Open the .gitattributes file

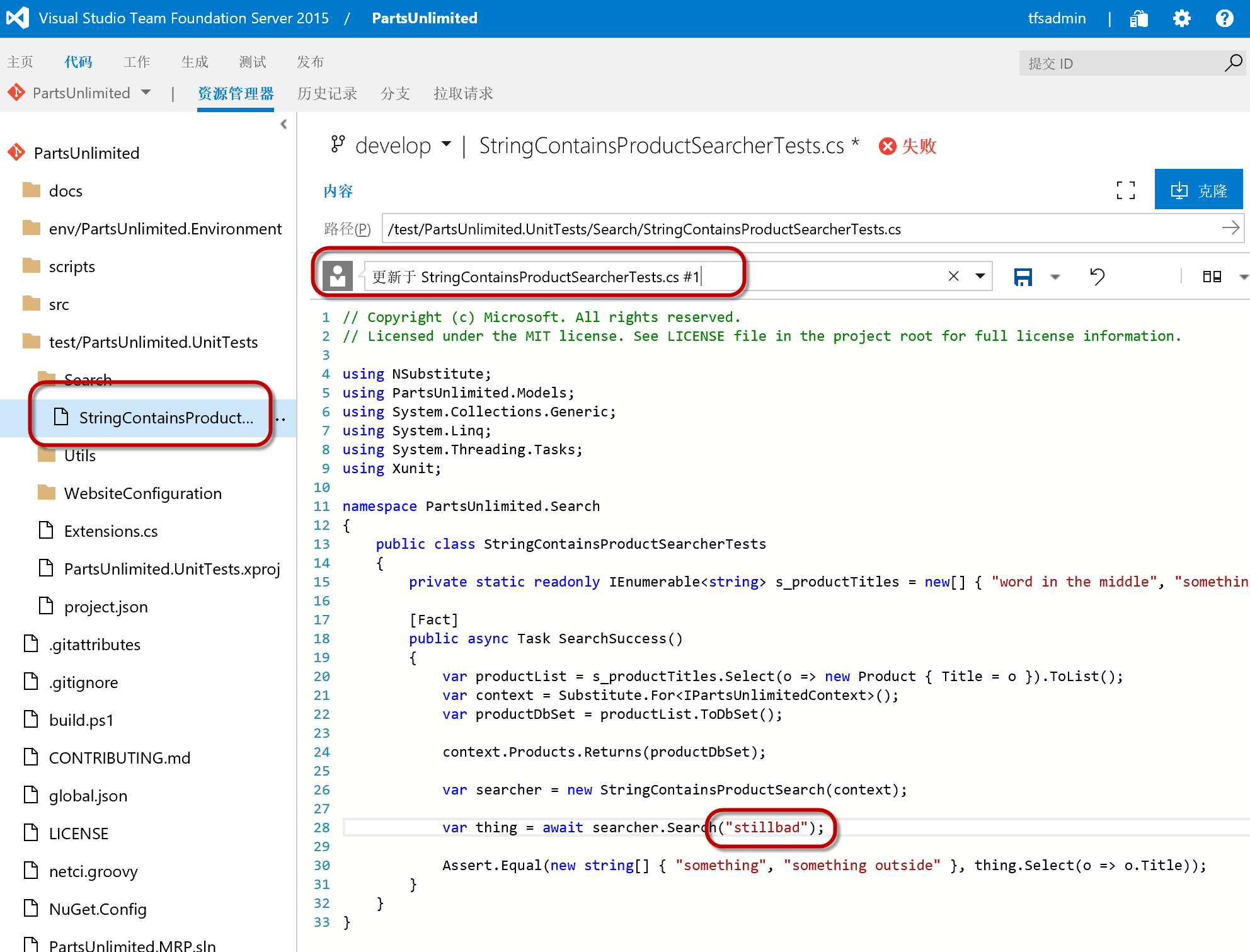point(95,645)
